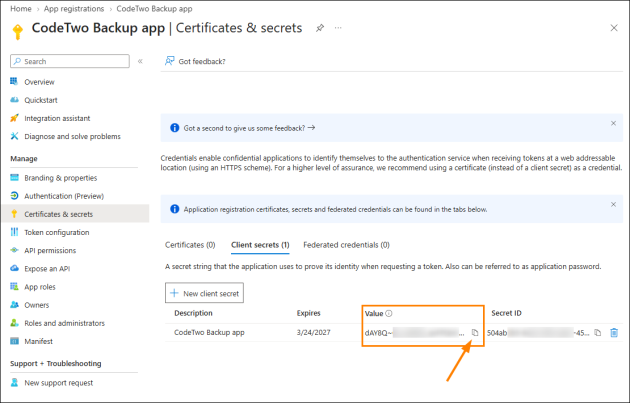The height and width of the screenshot is (403, 630).
Task: Click the 3/24/2027 expiry date cell
Action: [x=313, y=333]
